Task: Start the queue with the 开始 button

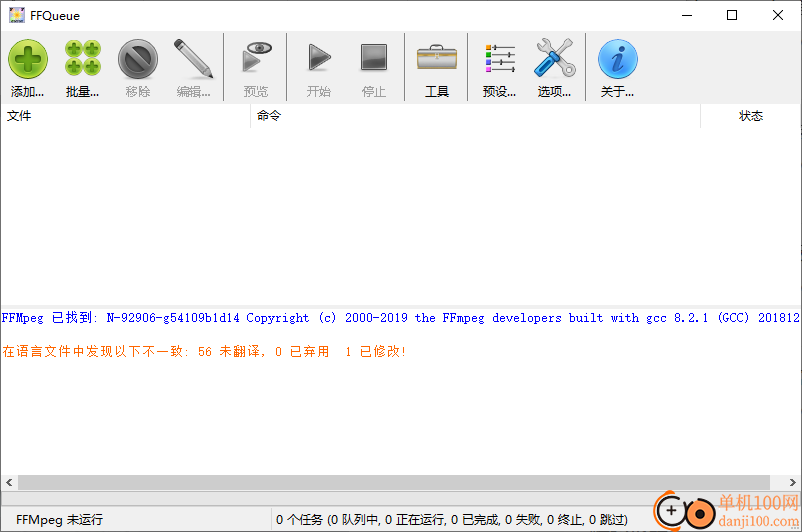Action: point(319,68)
